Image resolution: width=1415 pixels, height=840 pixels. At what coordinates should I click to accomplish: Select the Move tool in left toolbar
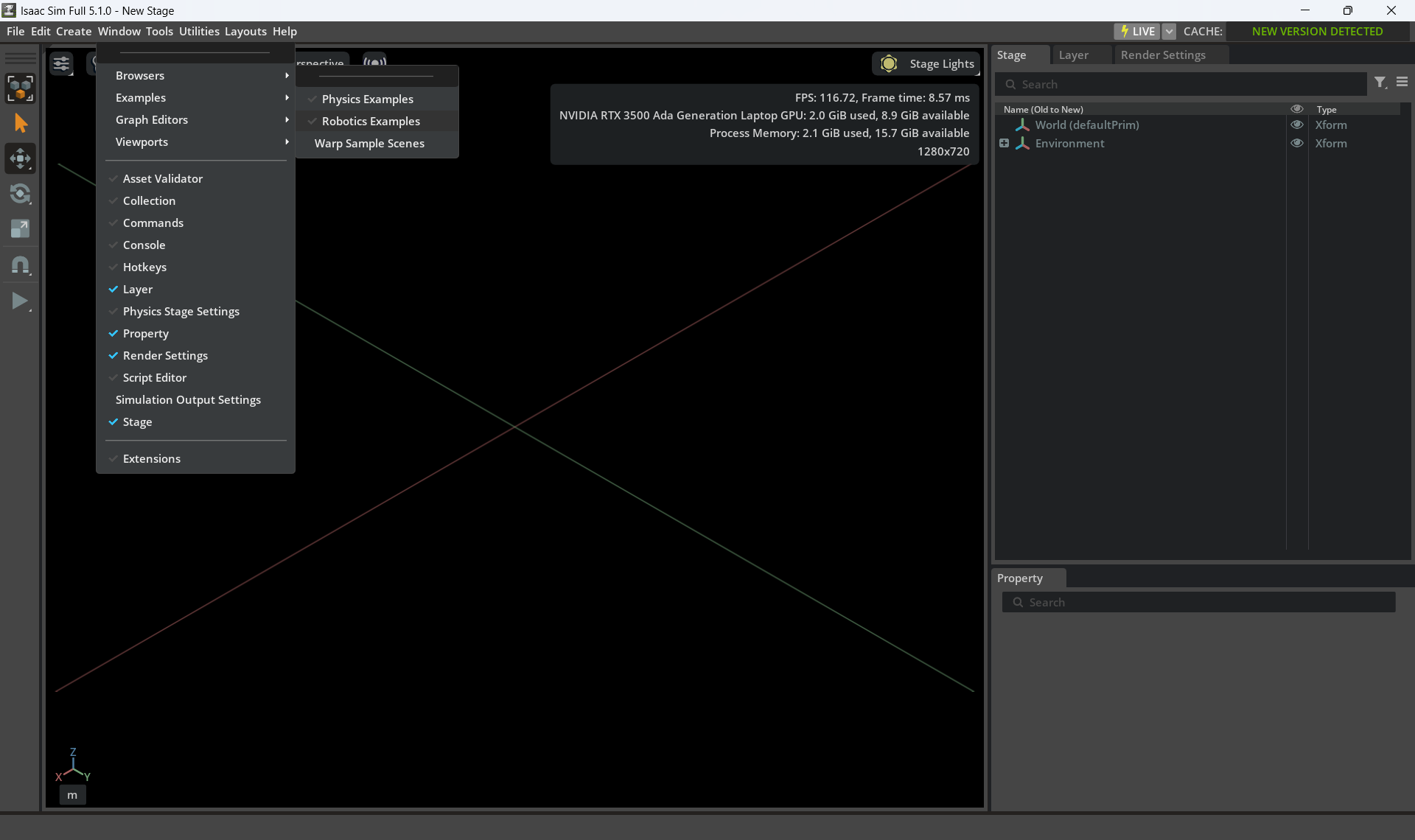[x=20, y=158]
